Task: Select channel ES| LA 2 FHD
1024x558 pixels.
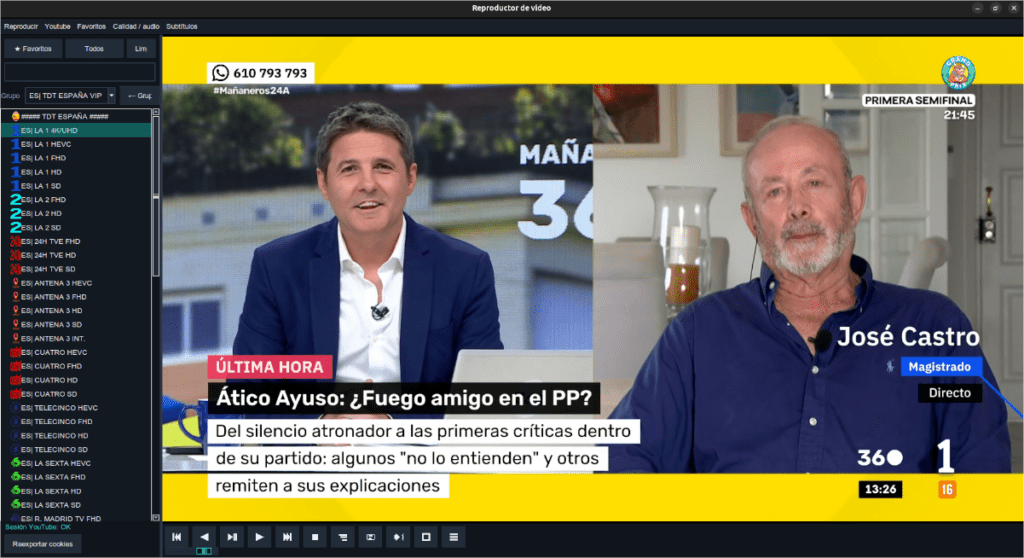Action: pyautogui.click(x=76, y=200)
